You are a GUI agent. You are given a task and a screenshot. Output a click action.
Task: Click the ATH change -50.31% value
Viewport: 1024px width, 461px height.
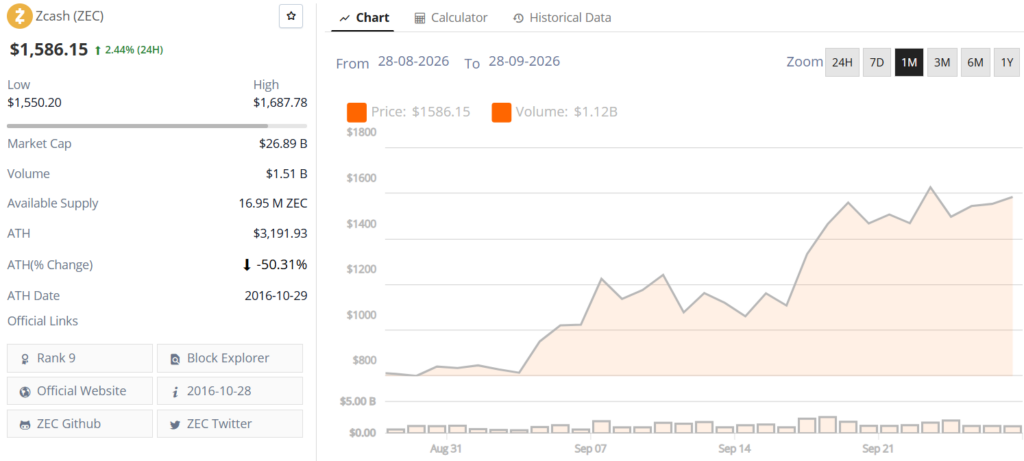281,264
